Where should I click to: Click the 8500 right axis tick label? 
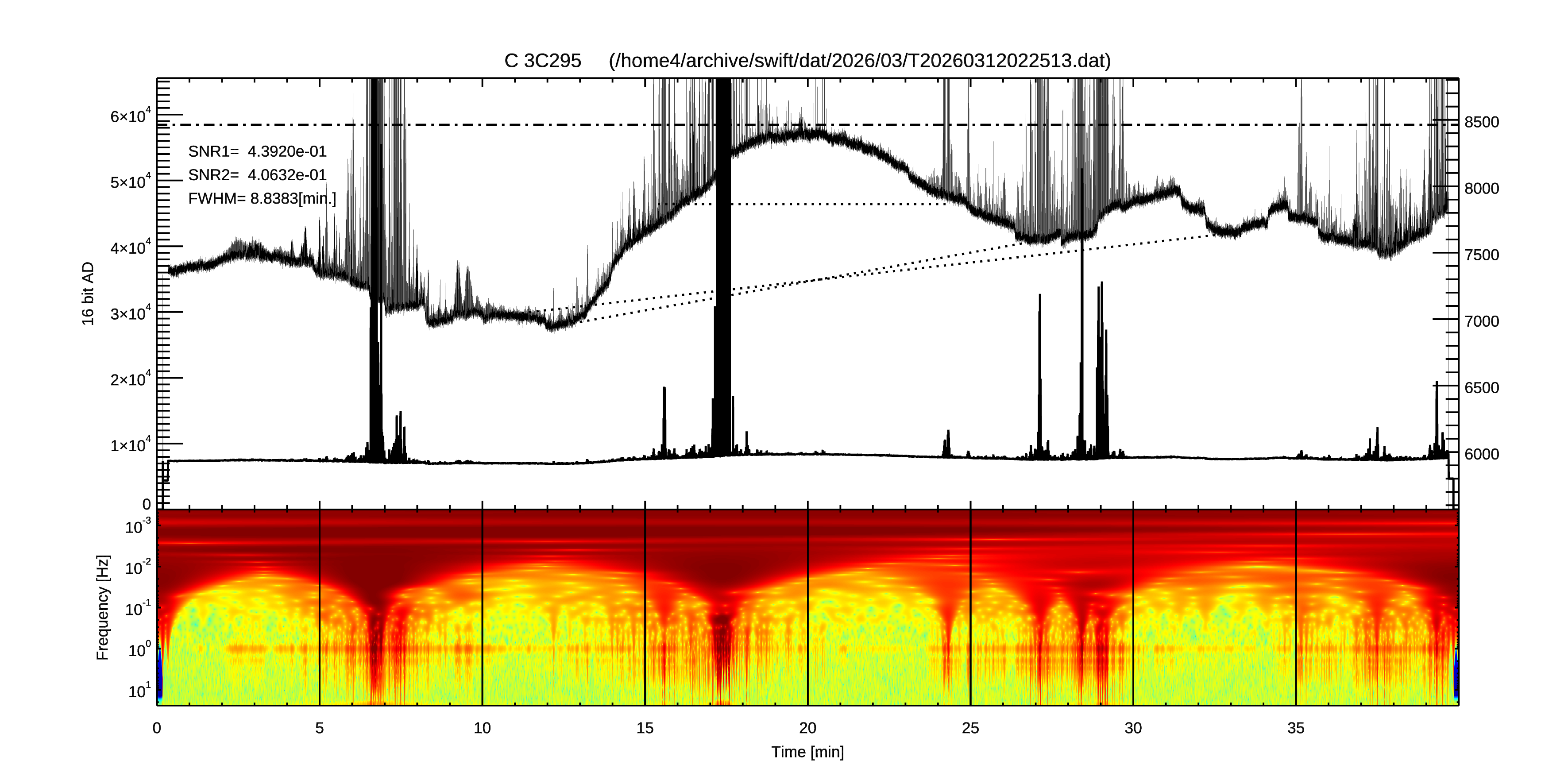(x=1482, y=122)
